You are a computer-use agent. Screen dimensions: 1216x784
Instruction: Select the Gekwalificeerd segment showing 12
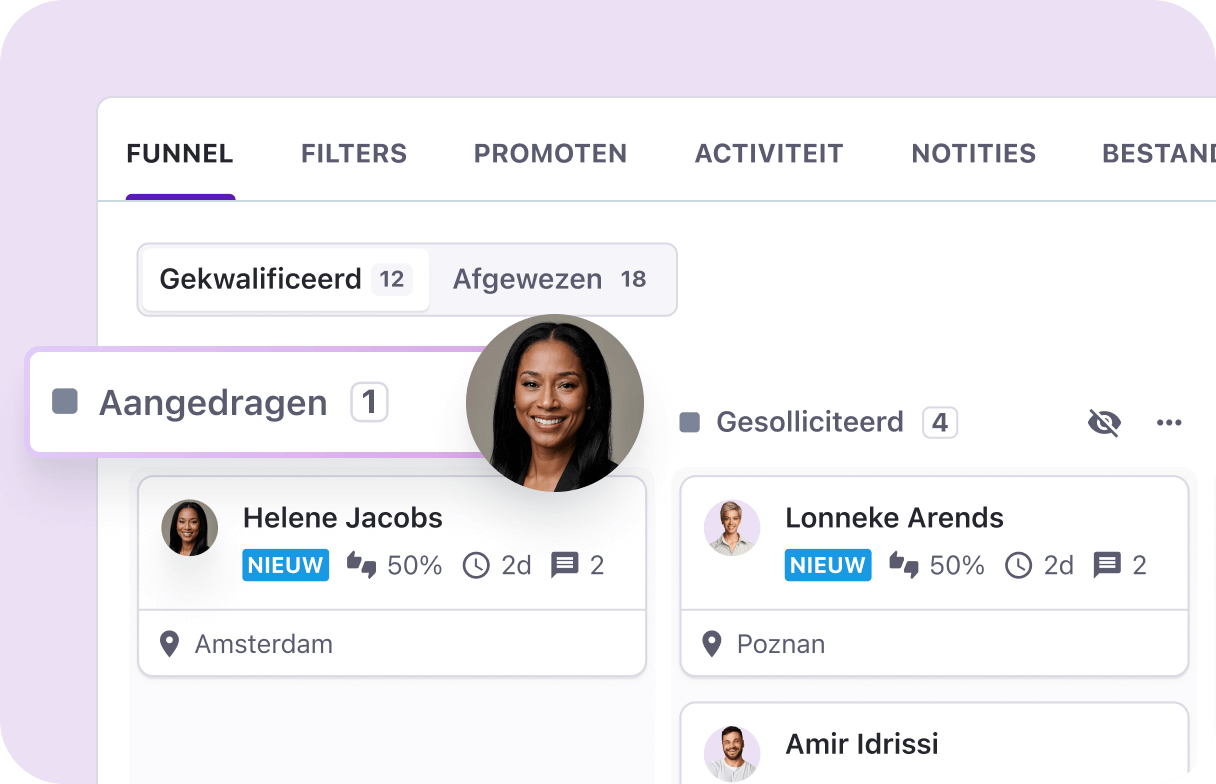pyautogui.click(x=285, y=279)
